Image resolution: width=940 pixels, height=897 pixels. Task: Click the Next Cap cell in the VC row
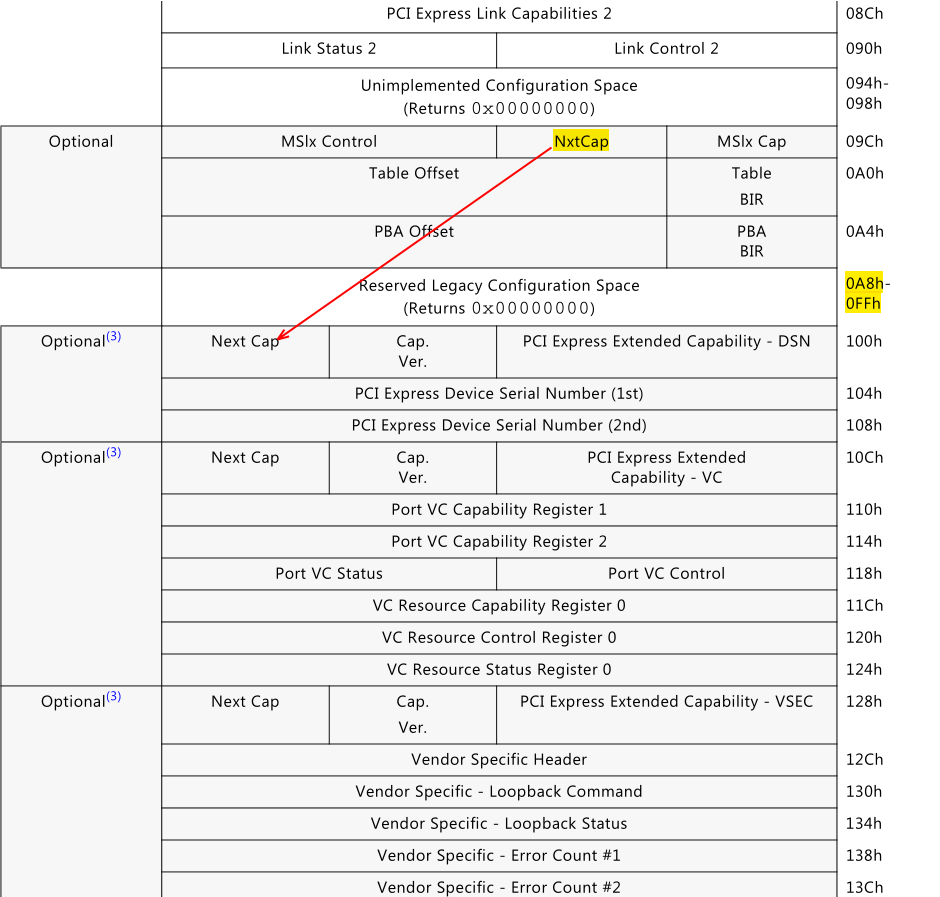coord(245,468)
